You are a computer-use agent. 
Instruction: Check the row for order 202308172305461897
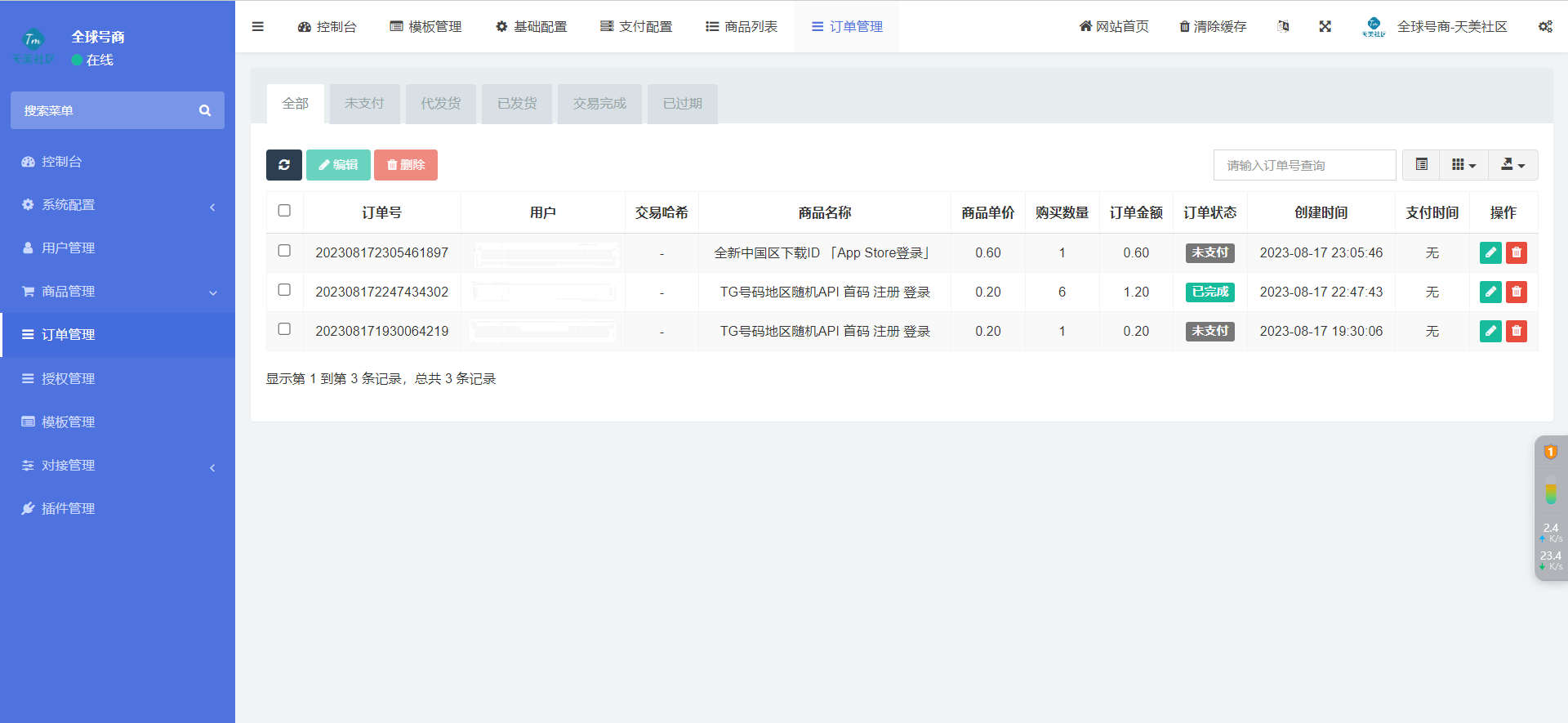284,251
